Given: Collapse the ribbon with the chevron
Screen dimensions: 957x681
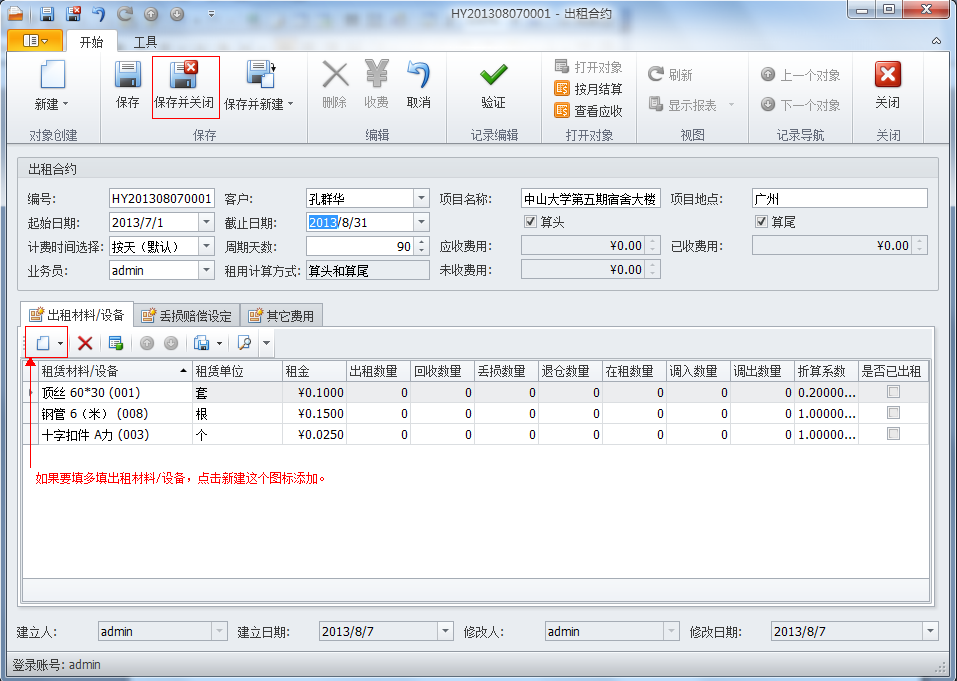Looking at the screenshot, I should click(936, 41).
